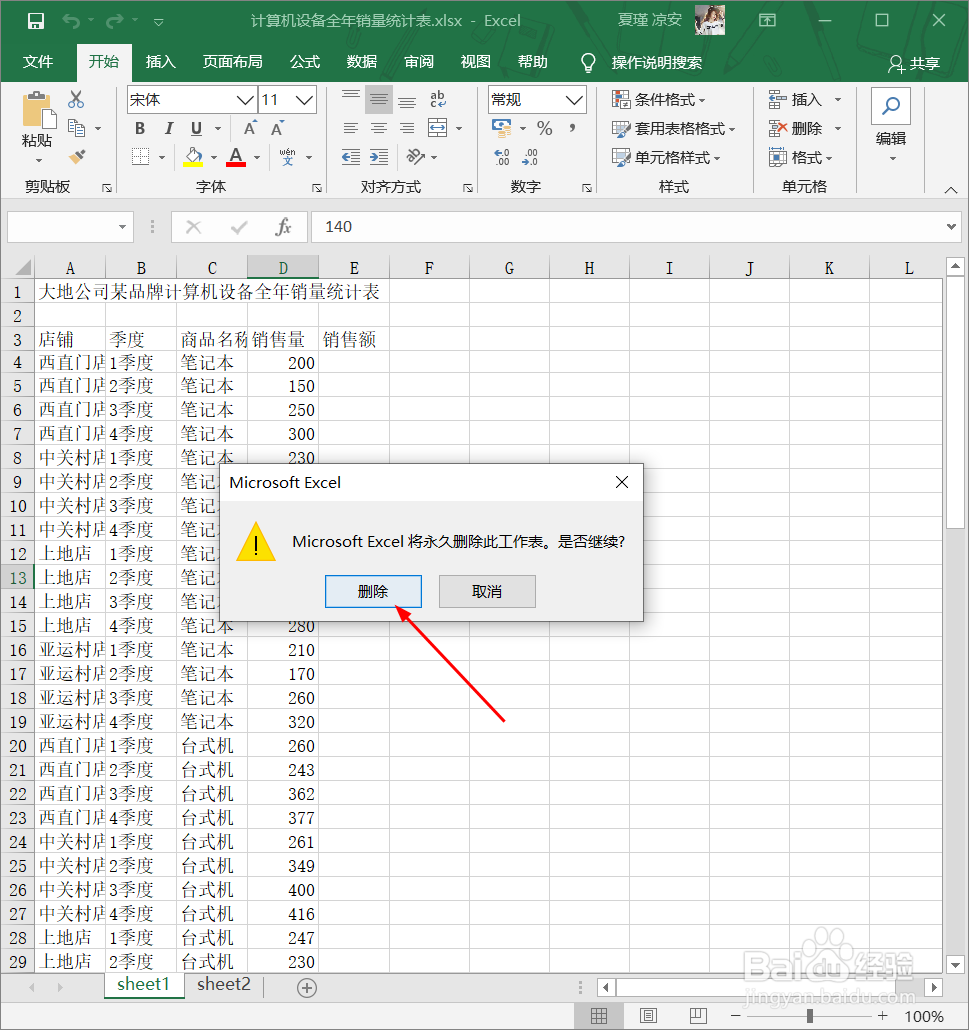
Task: Click the Wrap Text icon
Action: pyautogui.click(x=438, y=99)
